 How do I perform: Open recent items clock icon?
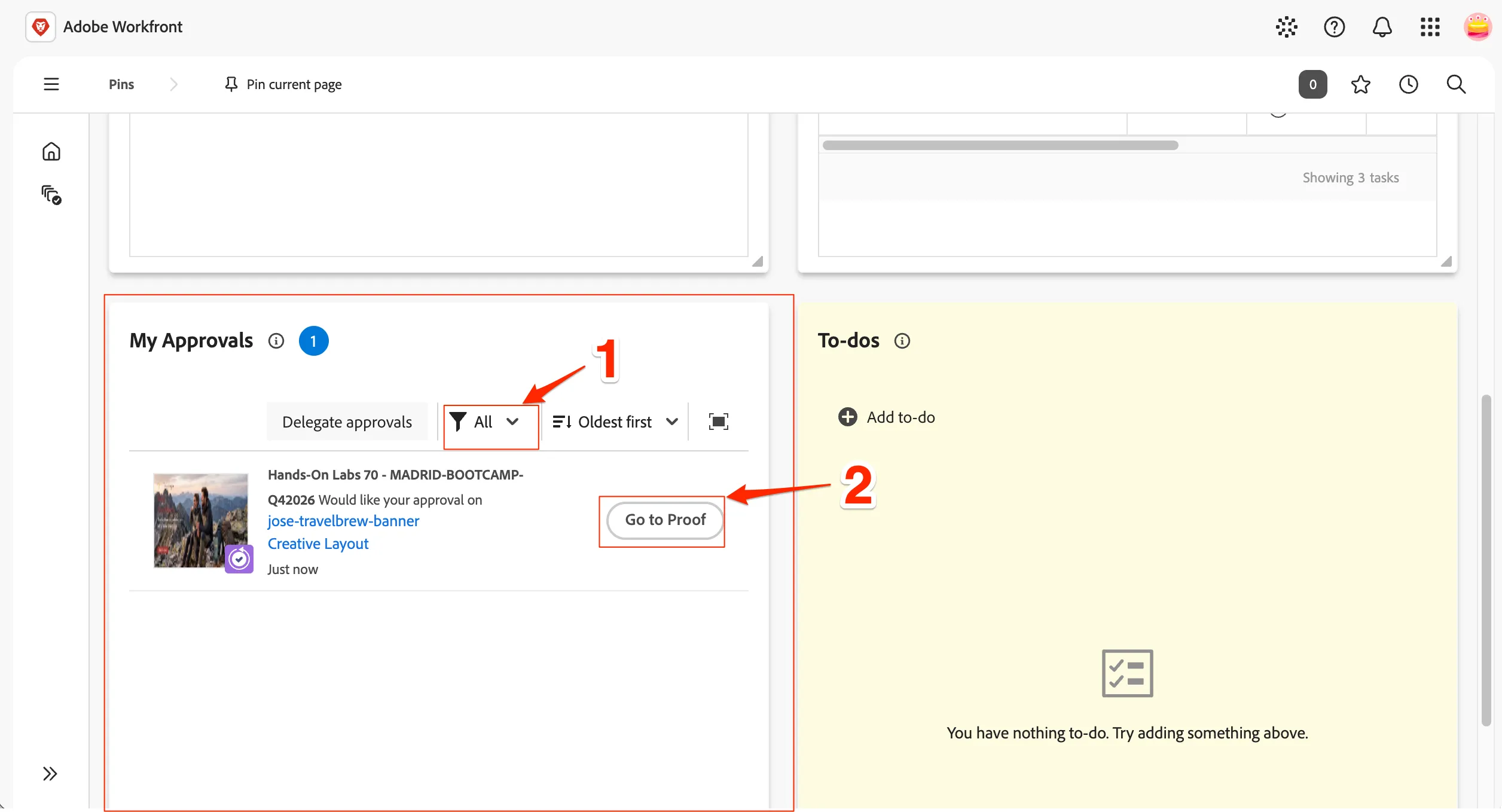click(x=1408, y=84)
